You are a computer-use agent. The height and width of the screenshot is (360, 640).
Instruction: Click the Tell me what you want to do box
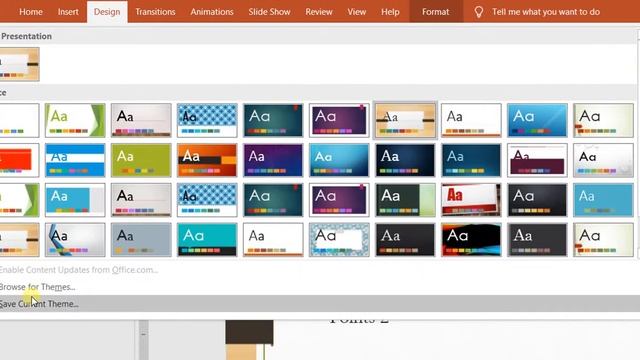[x=546, y=12]
